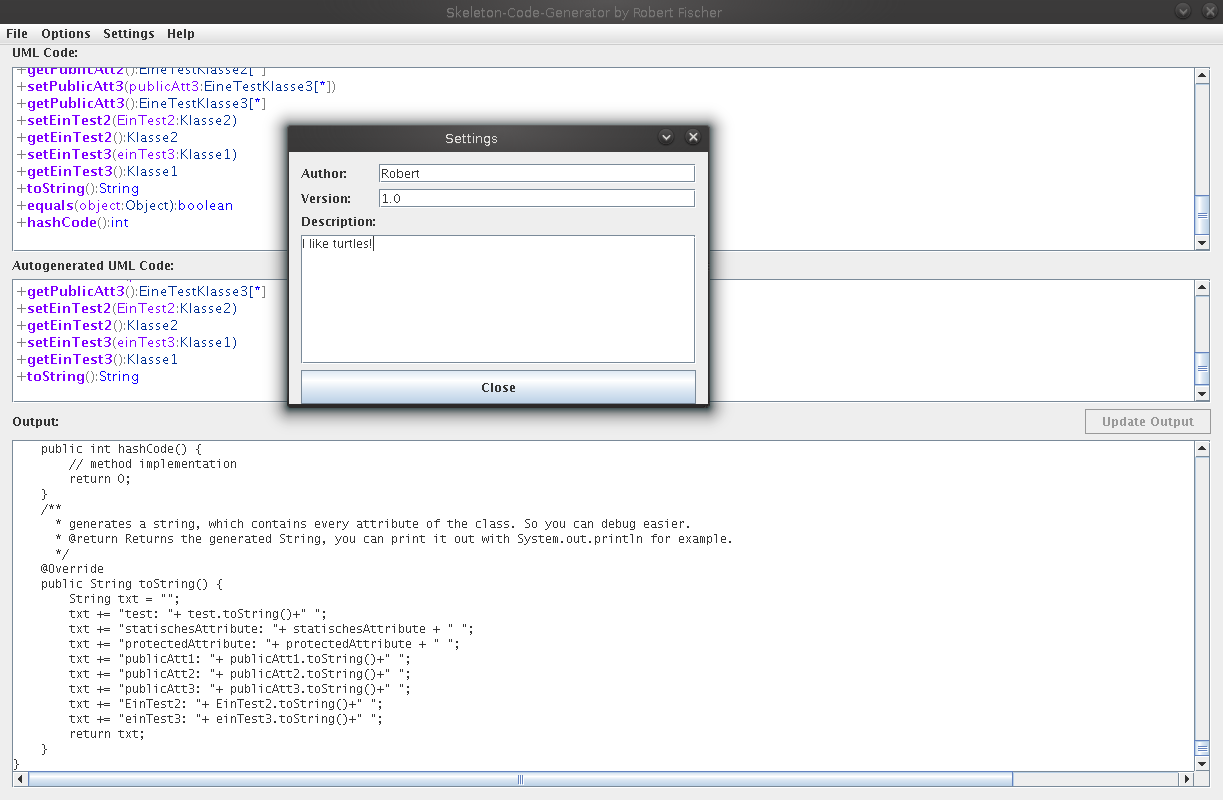
Task: Click Output horizontal scrollbar left arrow
Action: click(22, 779)
